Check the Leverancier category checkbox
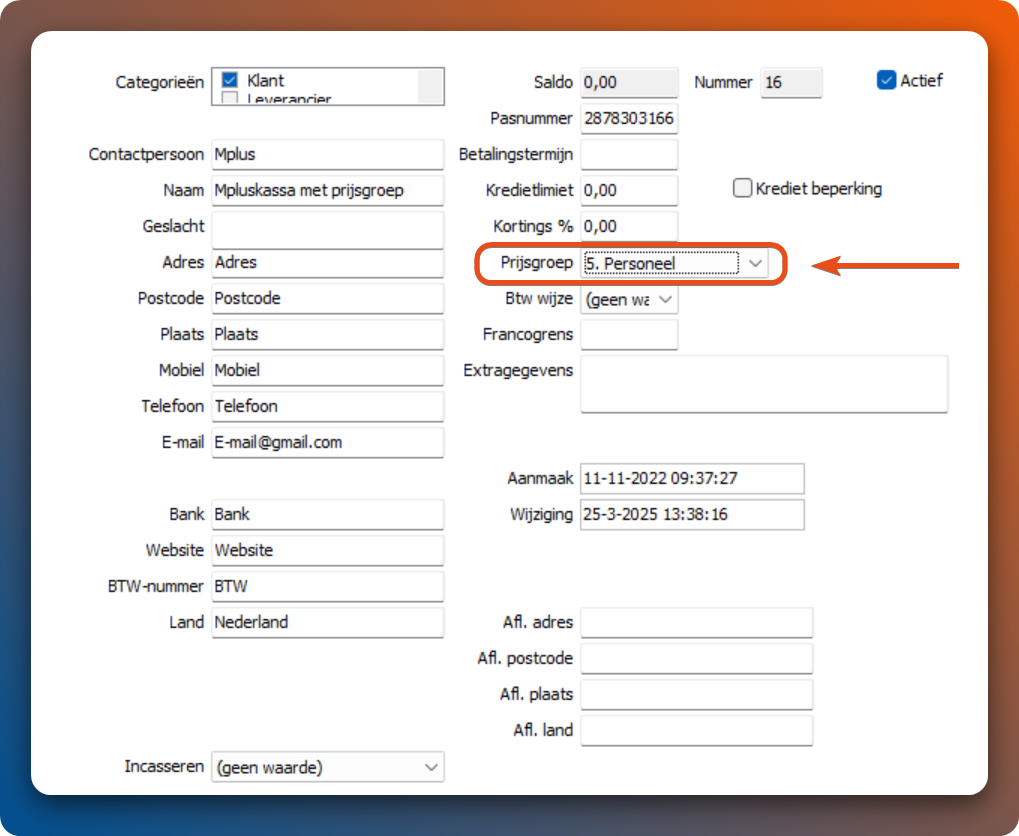The height and width of the screenshot is (836, 1019). pyautogui.click(x=229, y=99)
